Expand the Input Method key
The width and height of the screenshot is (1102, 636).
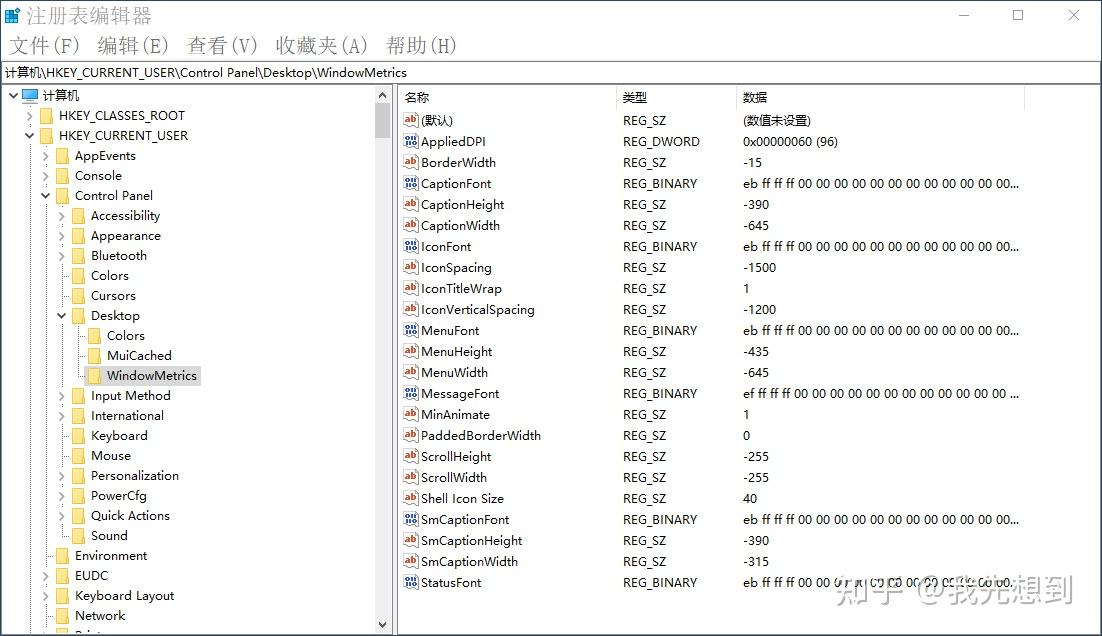pyautogui.click(x=61, y=396)
